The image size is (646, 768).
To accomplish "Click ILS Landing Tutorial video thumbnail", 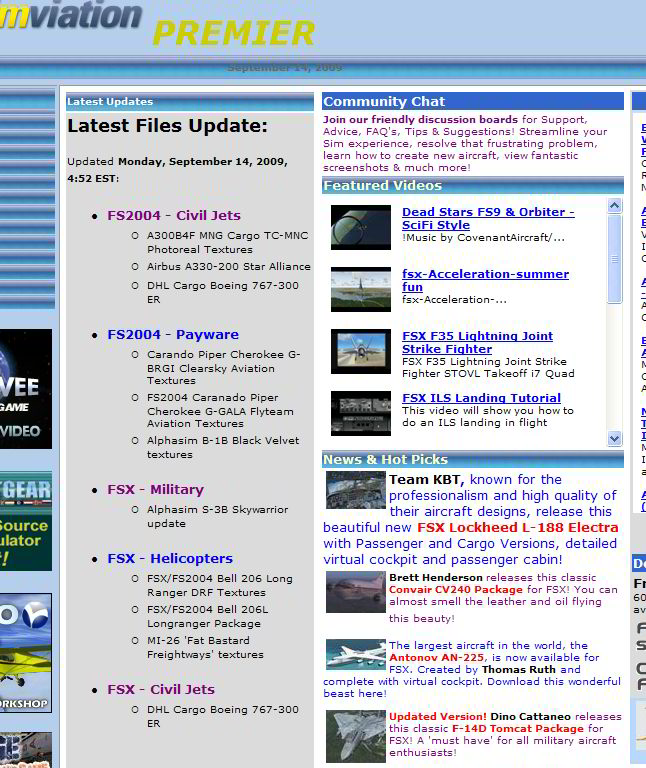I will point(360,413).
